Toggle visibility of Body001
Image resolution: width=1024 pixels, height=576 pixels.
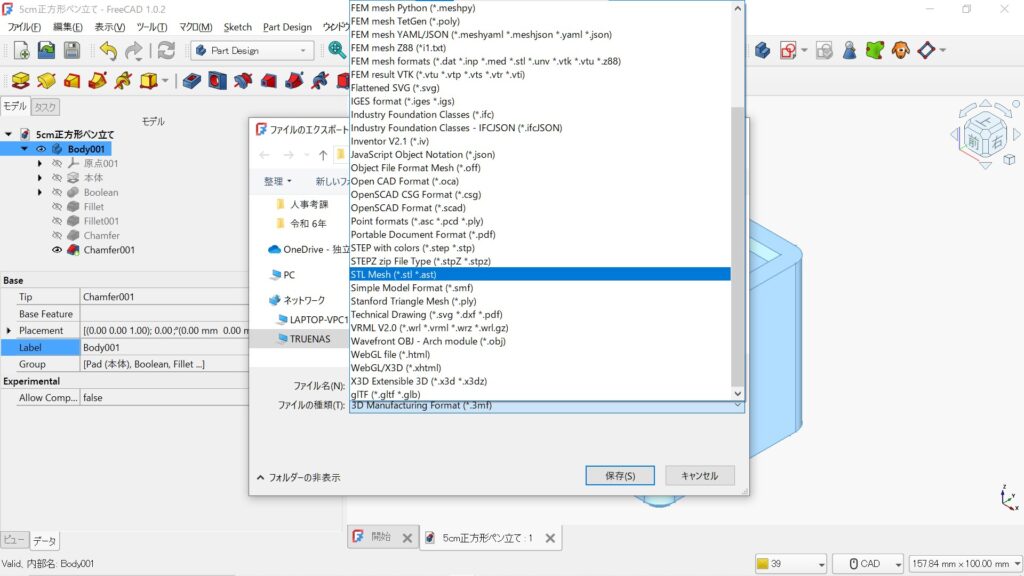(41, 149)
